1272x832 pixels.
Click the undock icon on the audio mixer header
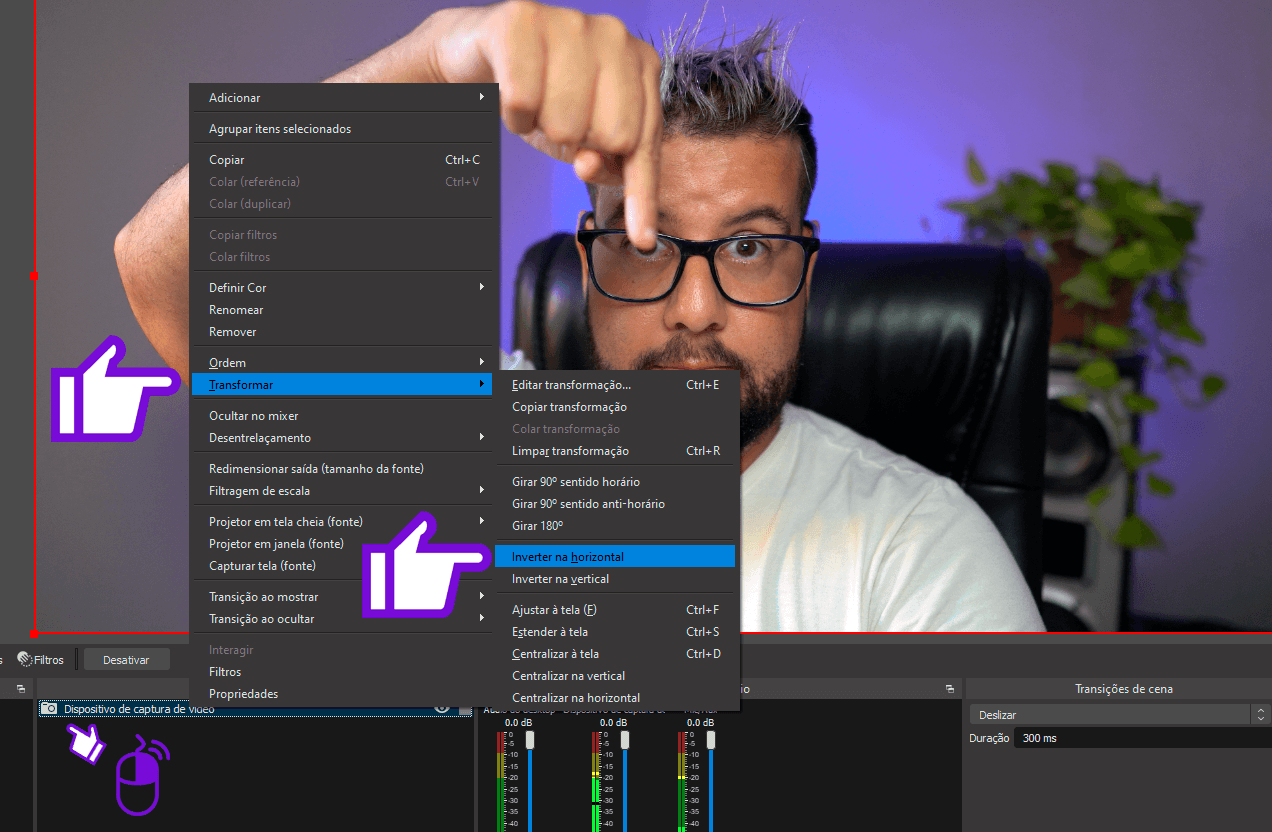click(950, 689)
